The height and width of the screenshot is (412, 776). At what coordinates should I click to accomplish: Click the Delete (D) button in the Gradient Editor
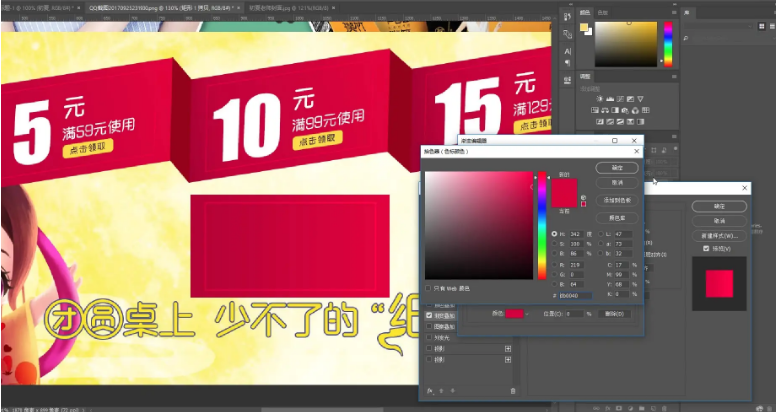(614, 314)
